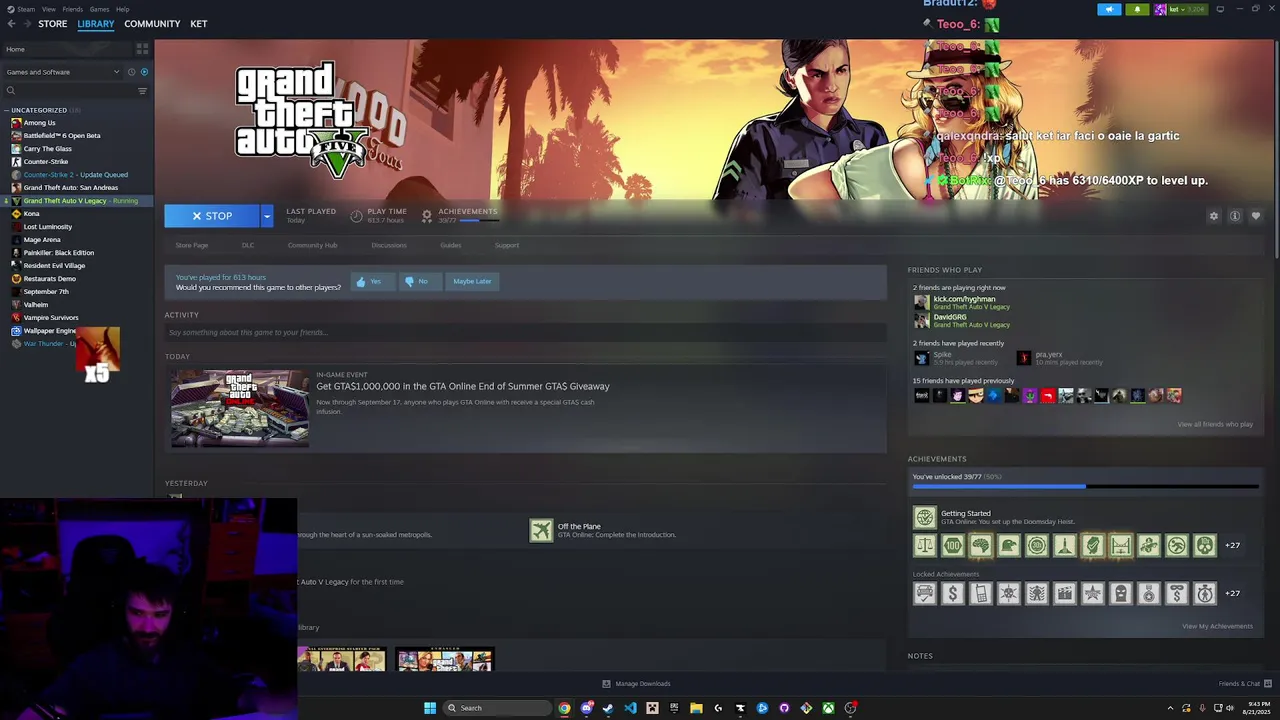The height and width of the screenshot is (720, 1280).
Task: Choose Maybe Later on the recommendation prompt
Action: click(x=472, y=281)
